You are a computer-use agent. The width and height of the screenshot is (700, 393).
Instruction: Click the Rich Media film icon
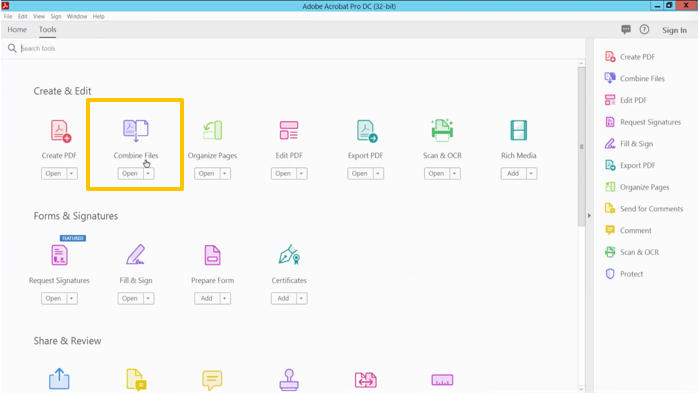click(519, 130)
